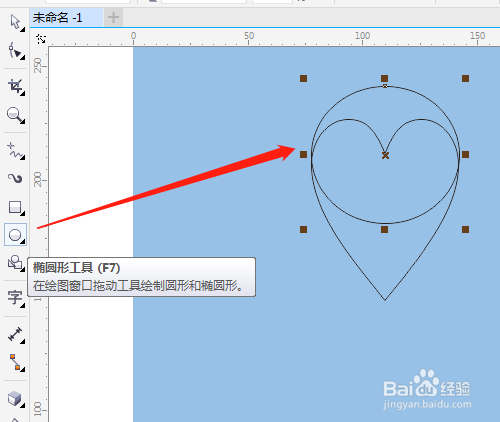The image size is (500, 422).
Task: Select the Polygon shapes tool
Action: tap(15, 263)
